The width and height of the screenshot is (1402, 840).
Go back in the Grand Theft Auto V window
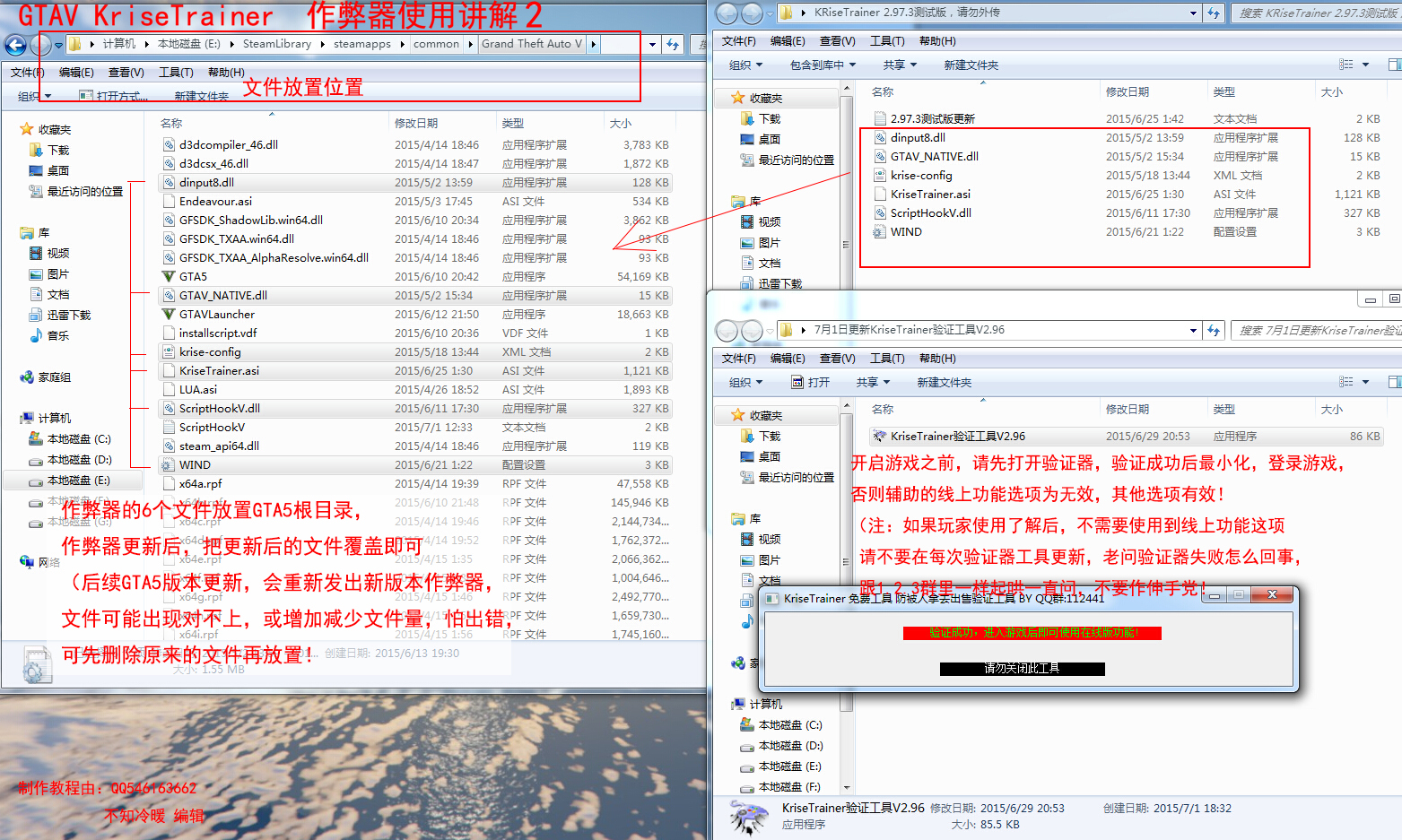[15, 45]
